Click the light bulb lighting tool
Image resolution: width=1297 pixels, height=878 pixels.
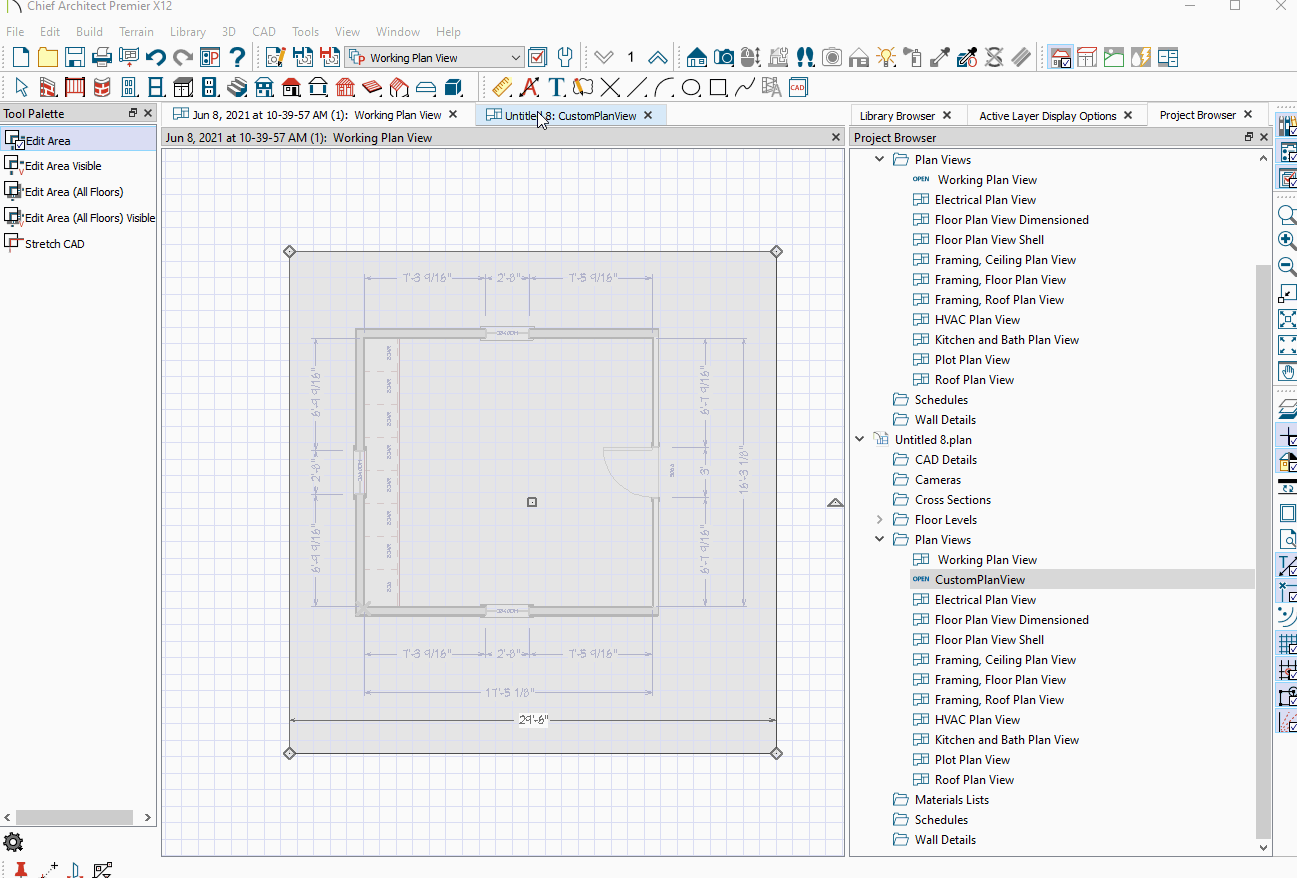(x=885, y=57)
